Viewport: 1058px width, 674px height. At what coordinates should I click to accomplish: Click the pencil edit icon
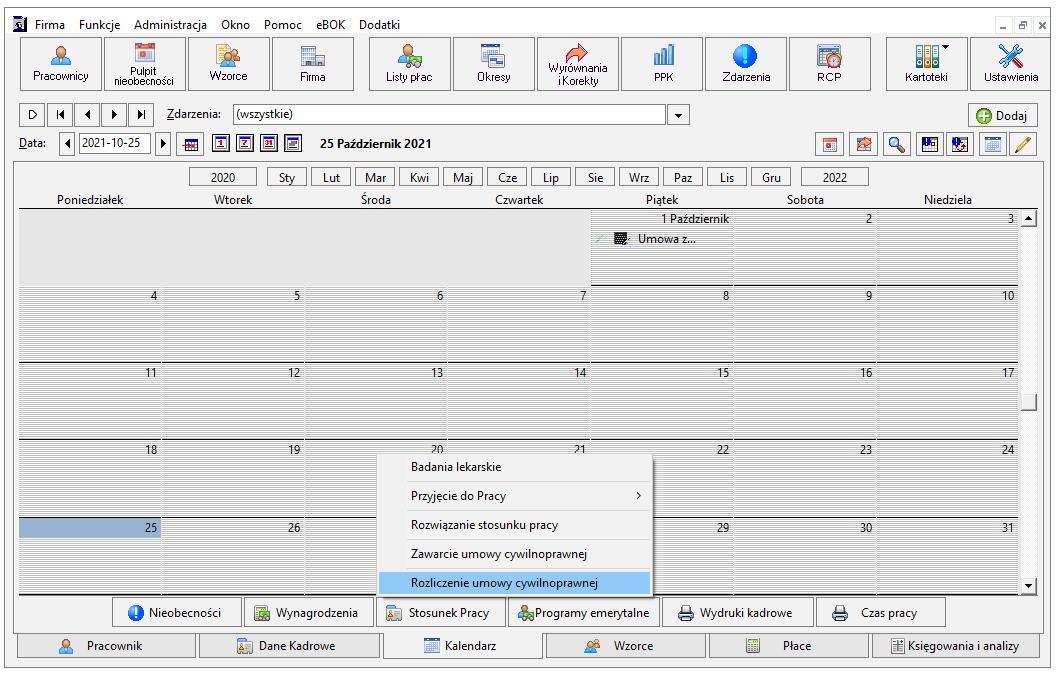(1023, 144)
